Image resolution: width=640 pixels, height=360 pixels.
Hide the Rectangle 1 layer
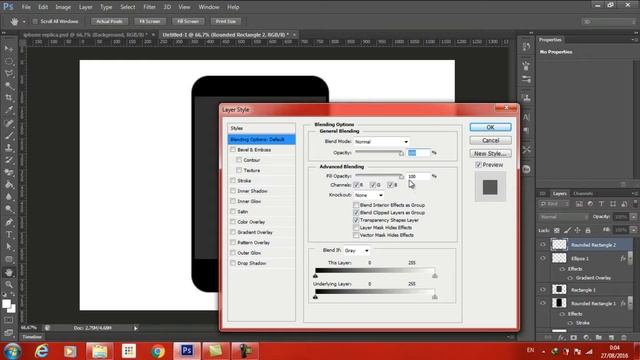pos(543,289)
